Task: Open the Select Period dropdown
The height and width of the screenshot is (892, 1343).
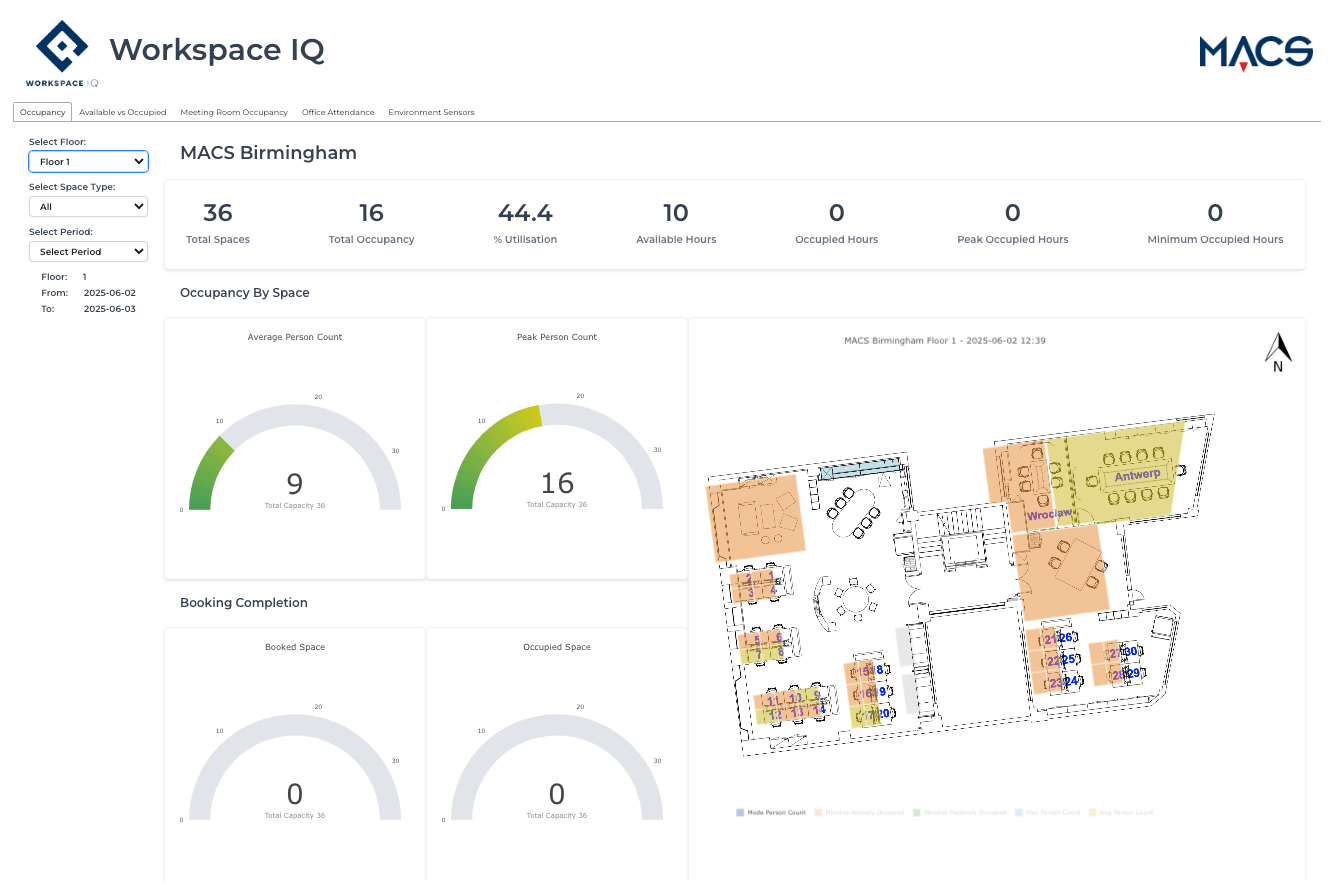Action: (x=88, y=251)
